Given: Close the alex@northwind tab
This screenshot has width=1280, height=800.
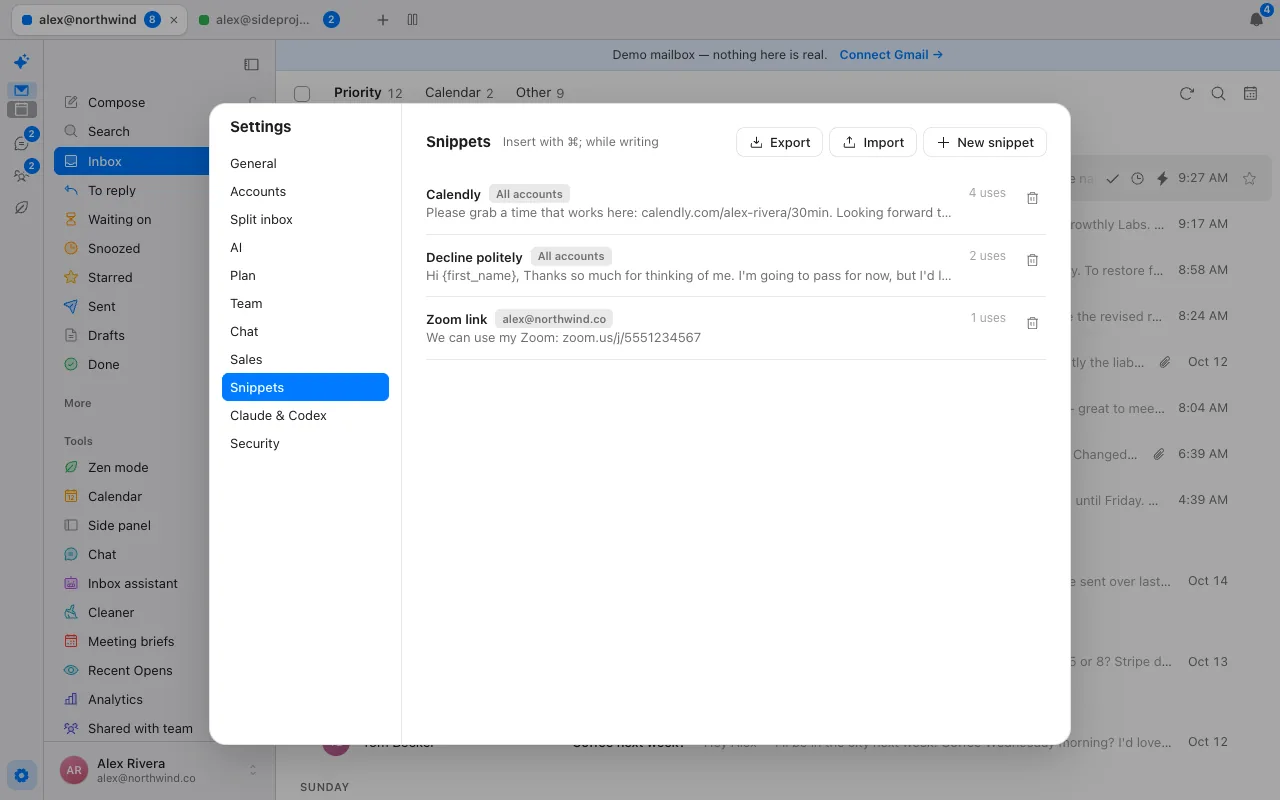Looking at the screenshot, I should tap(175, 20).
